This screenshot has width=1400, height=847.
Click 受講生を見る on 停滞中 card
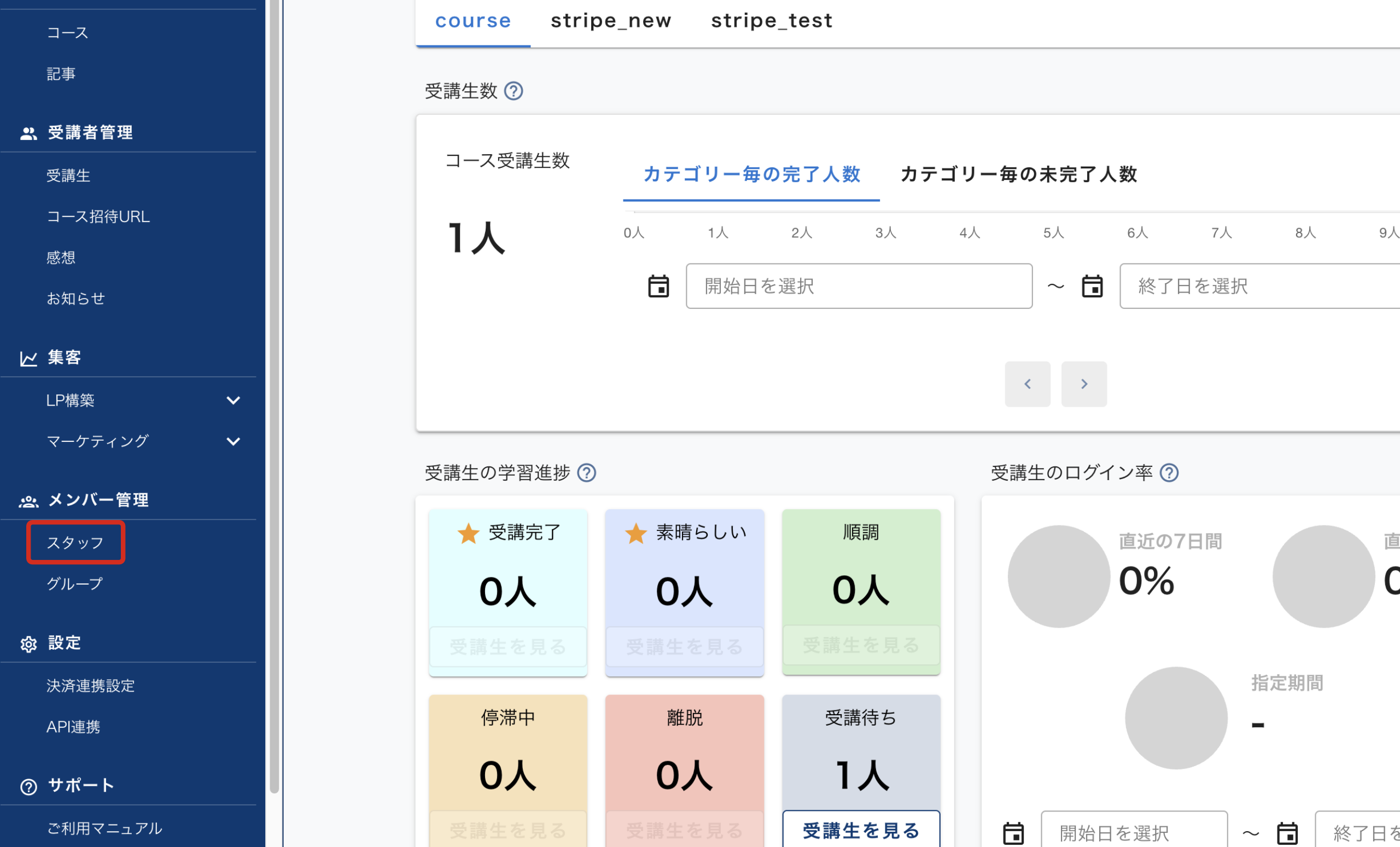click(x=508, y=831)
